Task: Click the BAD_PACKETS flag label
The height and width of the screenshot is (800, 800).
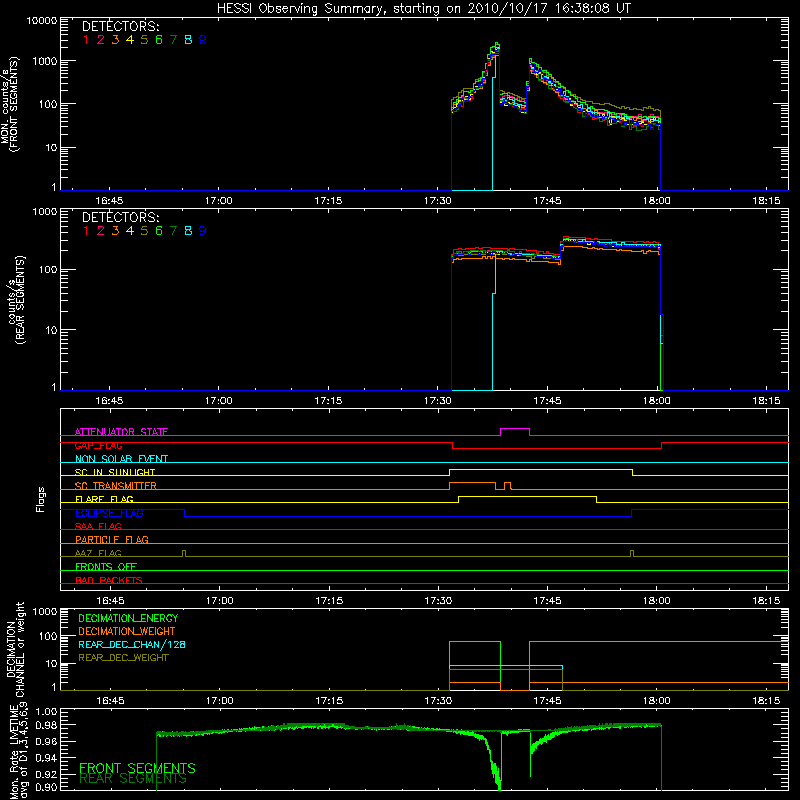Action: pyautogui.click(x=109, y=580)
